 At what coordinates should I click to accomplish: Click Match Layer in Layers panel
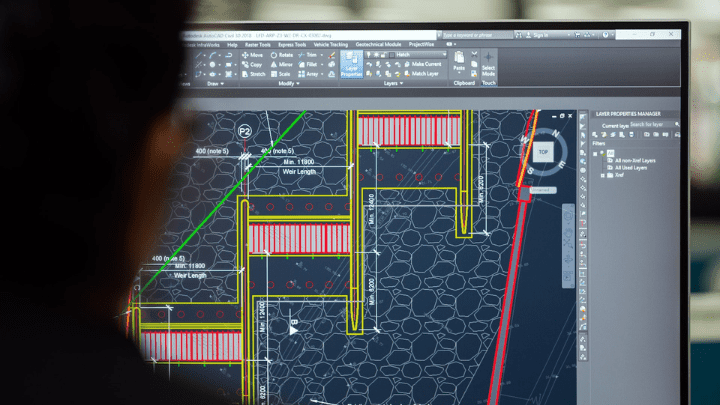[x=424, y=73]
